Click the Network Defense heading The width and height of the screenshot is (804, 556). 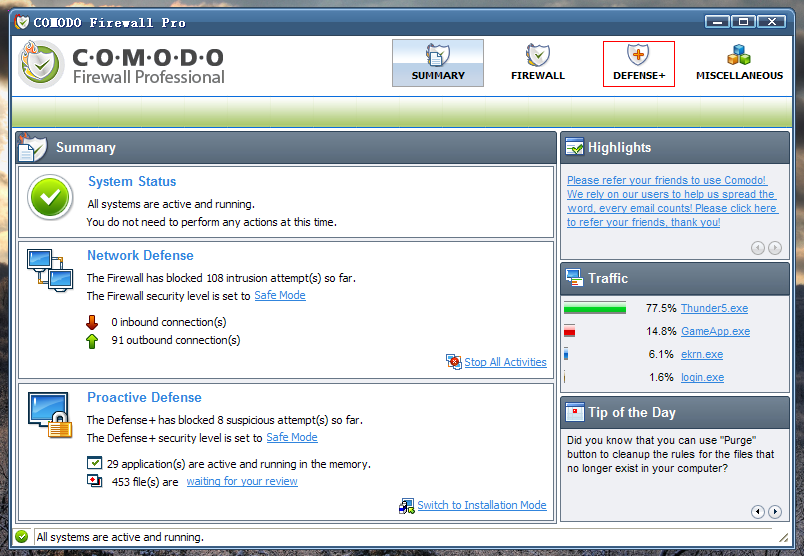140,255
